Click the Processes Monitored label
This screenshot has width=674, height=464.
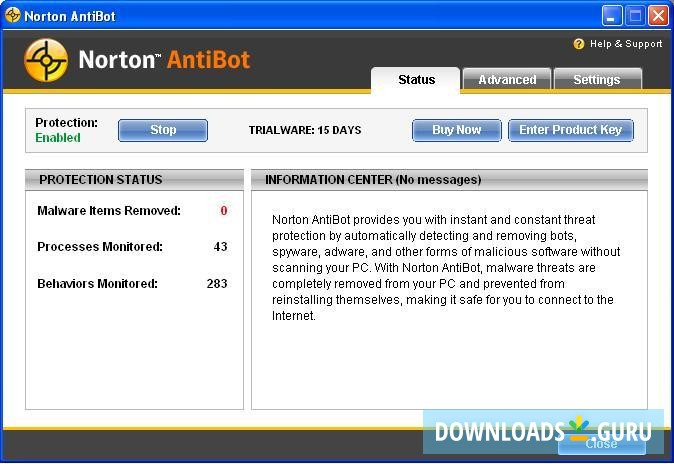click(100, 247)
